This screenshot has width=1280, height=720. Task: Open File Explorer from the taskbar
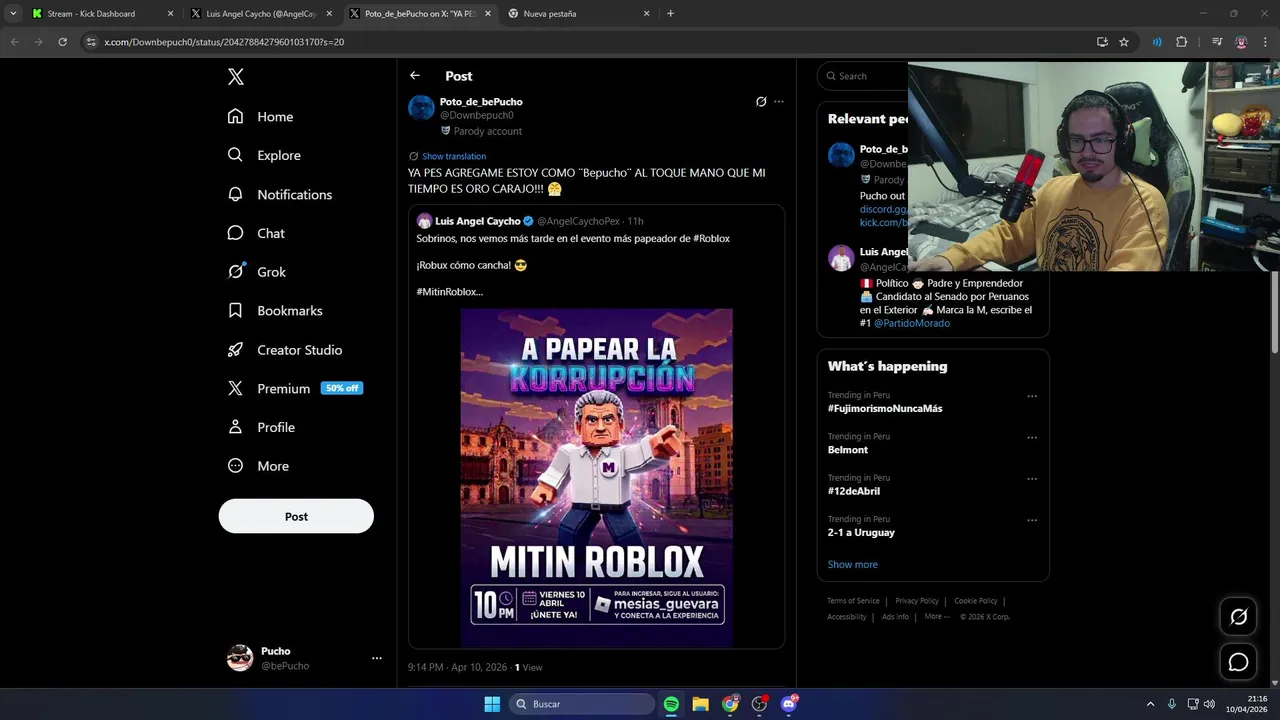click(700, 704)
